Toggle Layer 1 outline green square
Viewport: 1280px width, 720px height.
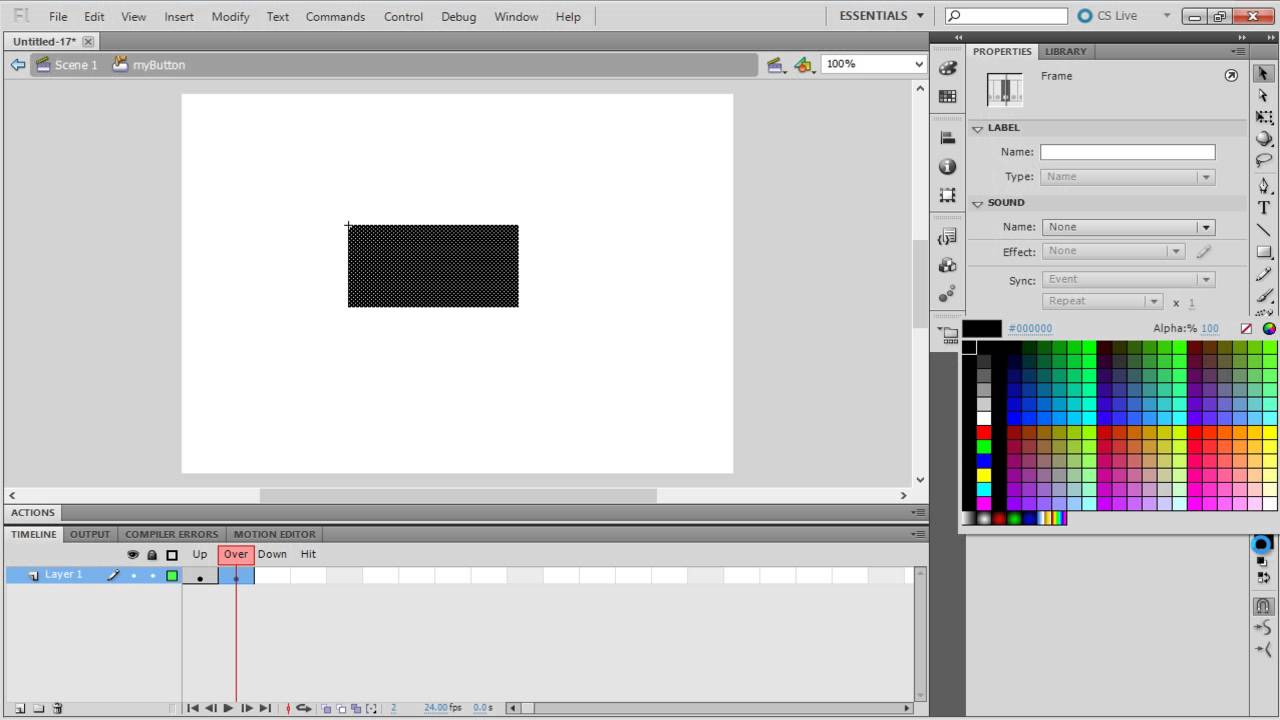[172, 575]
